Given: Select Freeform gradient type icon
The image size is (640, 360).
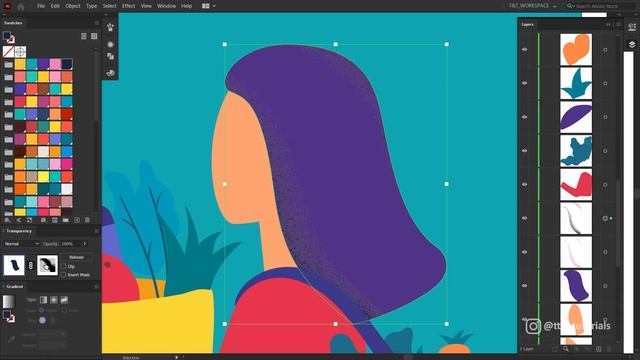Looking at the screenshot, I should point(64,300).
